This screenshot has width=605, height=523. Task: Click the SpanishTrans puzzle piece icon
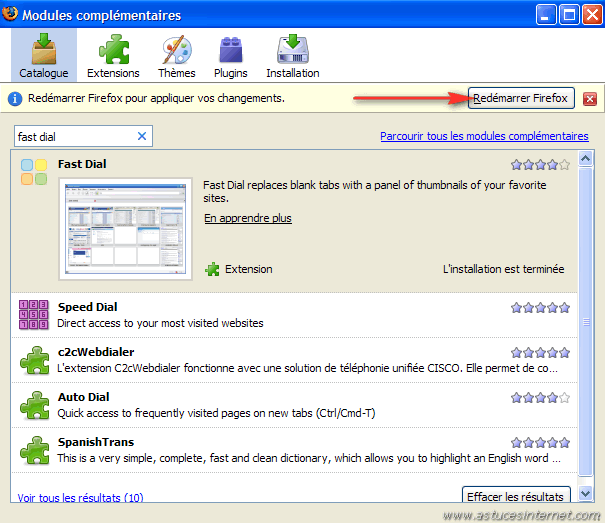point(35,450)
